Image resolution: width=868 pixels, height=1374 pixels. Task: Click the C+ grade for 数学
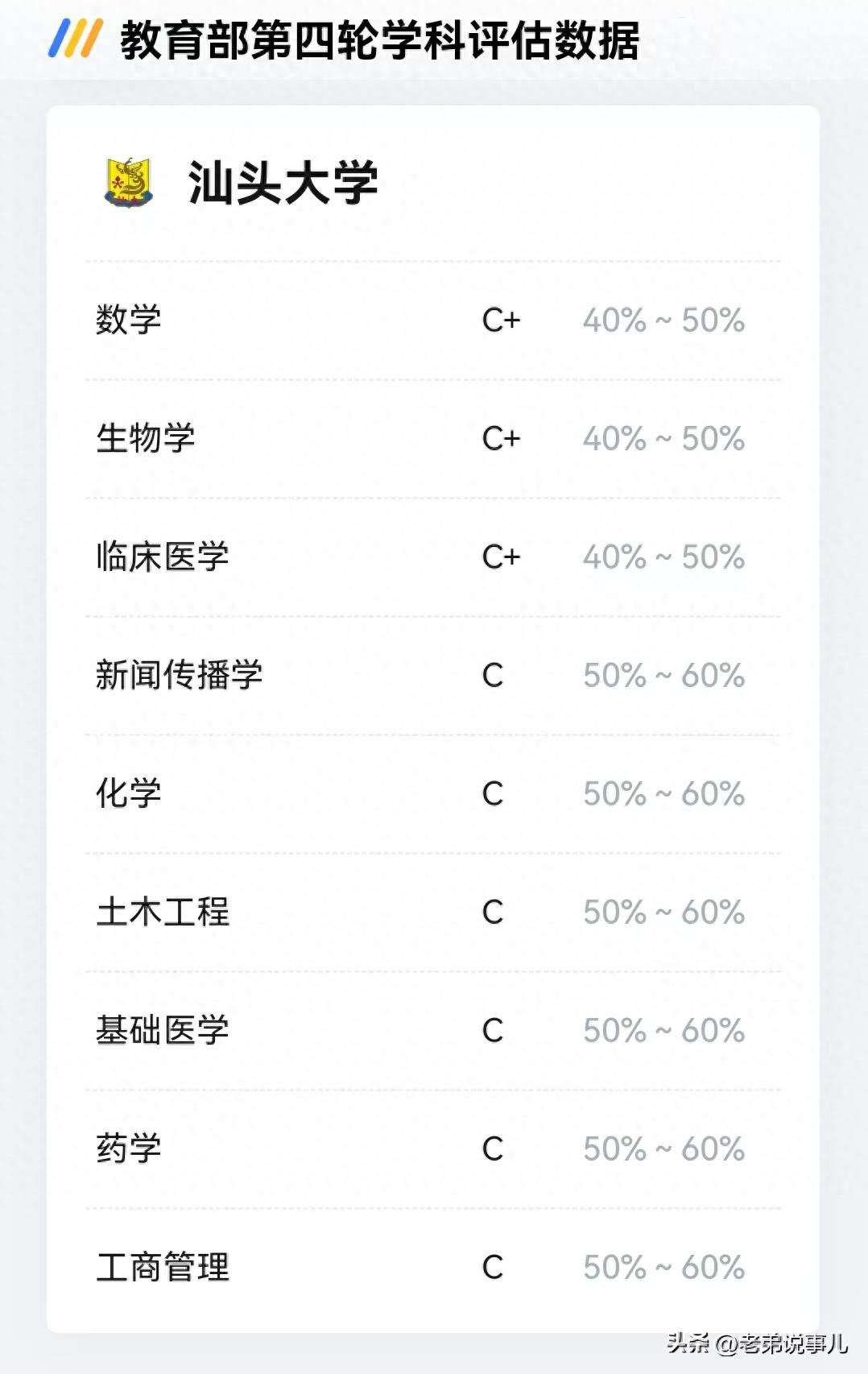coord(501,321)
